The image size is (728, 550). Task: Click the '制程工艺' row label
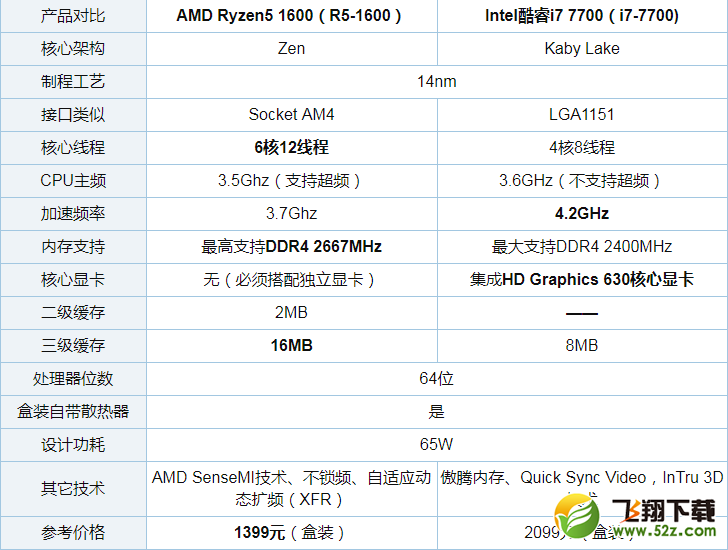(73, 82)
